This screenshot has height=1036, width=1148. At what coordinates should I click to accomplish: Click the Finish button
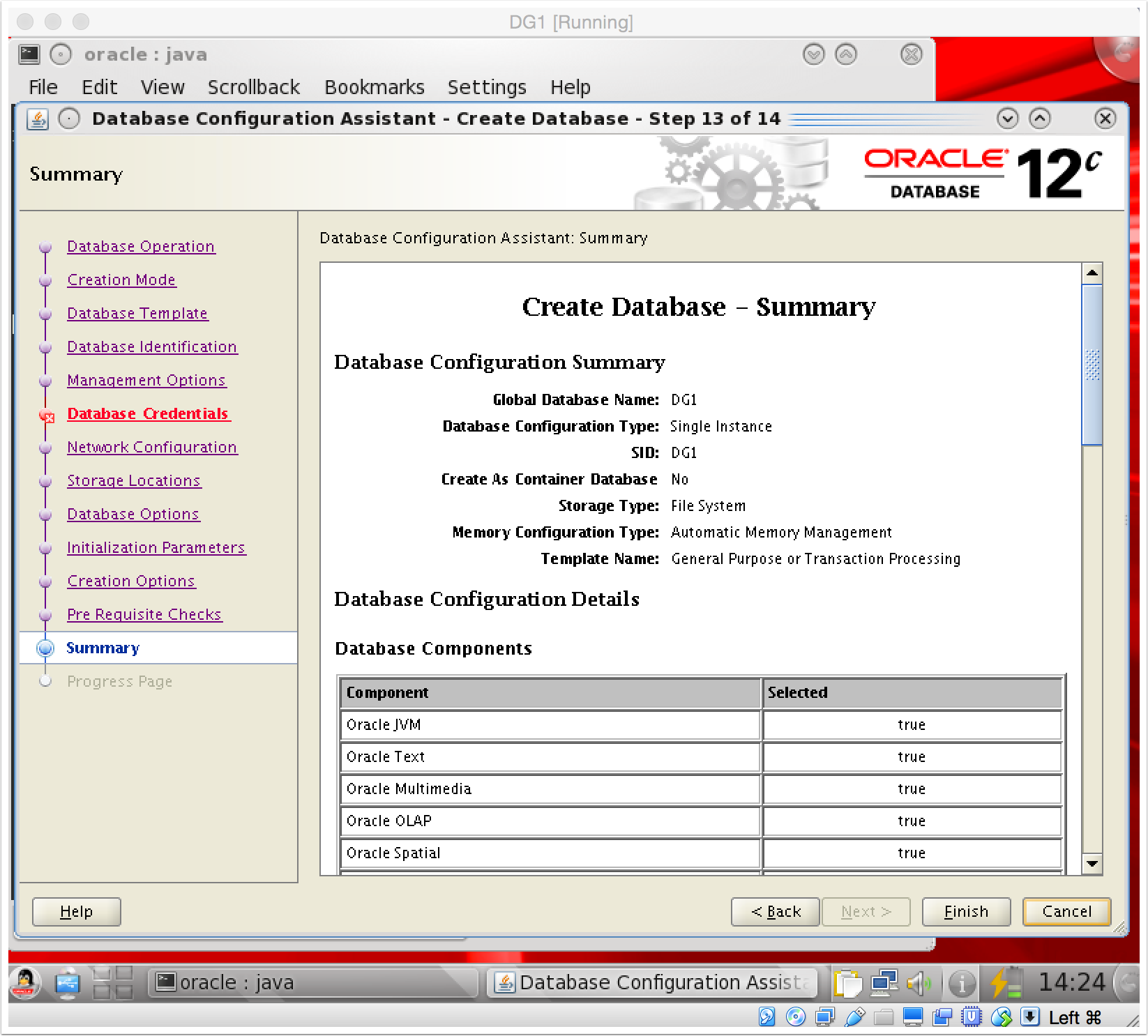(x=967, y=912)
